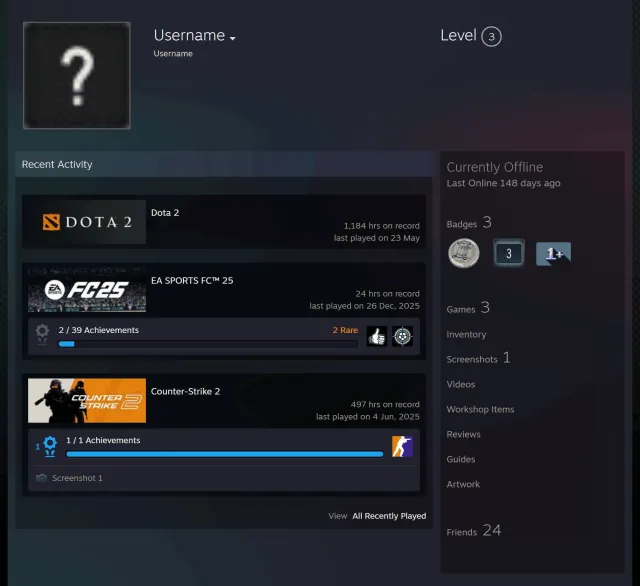Click the FC 25 achievements progress bar
The height and width of the screenshot is (586, 640).
coord(209,344)
